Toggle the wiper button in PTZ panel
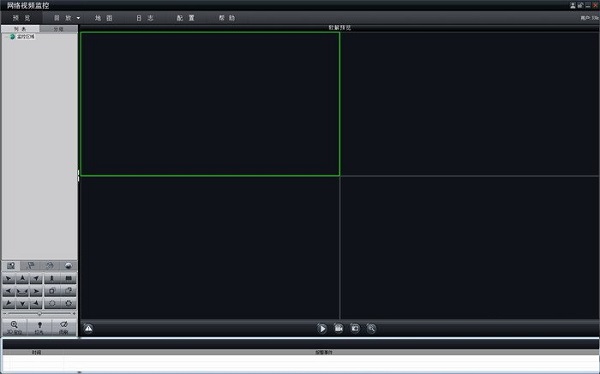Screen dimensions: 600x374 [x=64, y=327]
